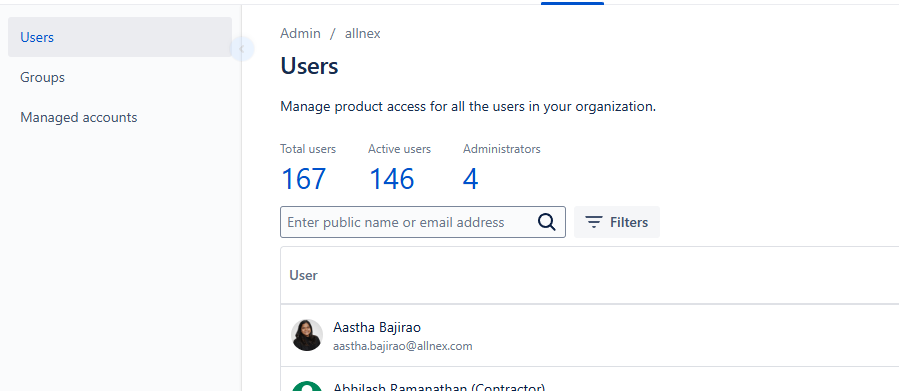Image resolution: width=899 pixels, height=391 pixels.
Task: Click the Admin breadcrumb link
Action: click(300, 33)
